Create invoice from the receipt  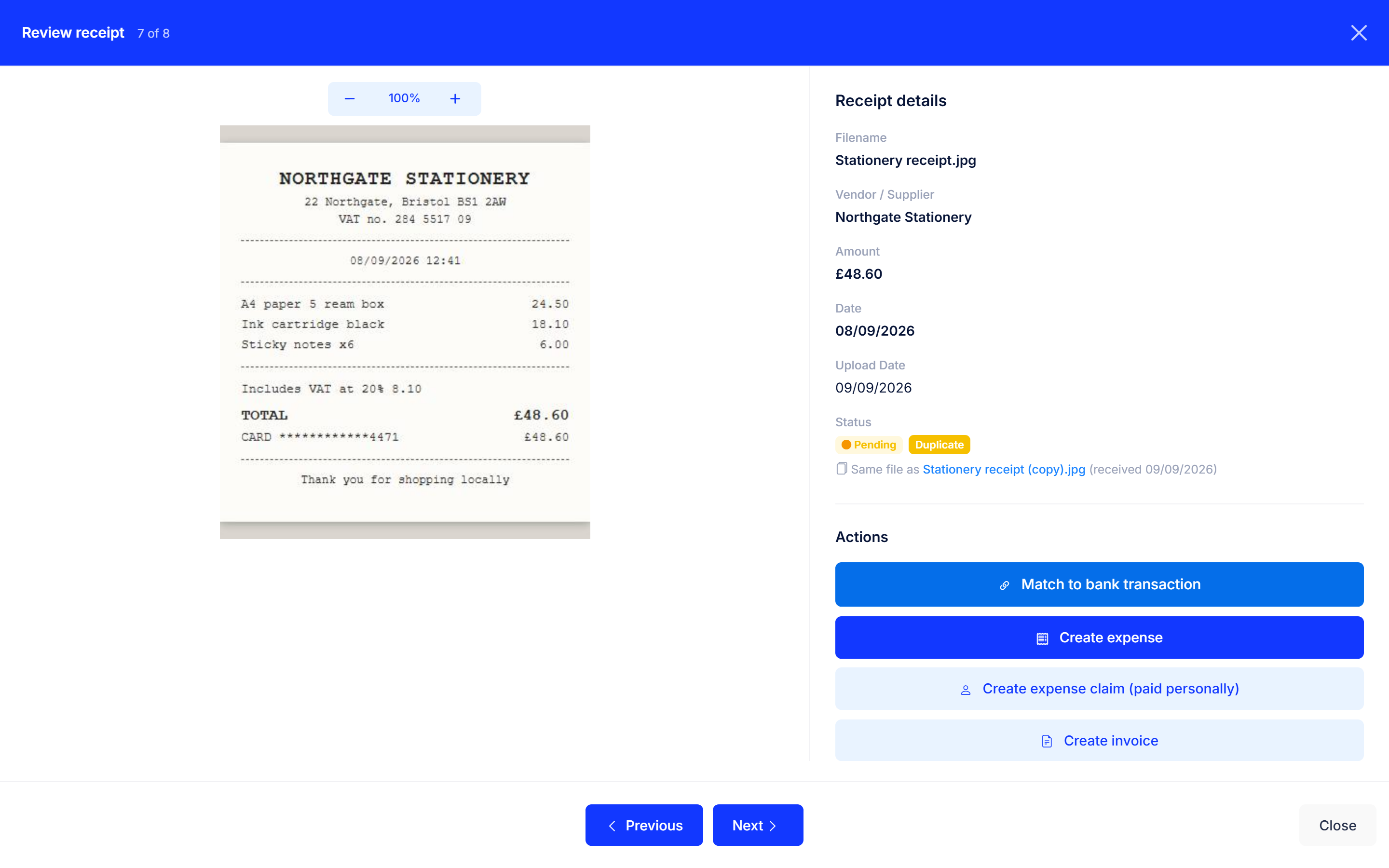pyautogui.click(x=1099, y=741)
